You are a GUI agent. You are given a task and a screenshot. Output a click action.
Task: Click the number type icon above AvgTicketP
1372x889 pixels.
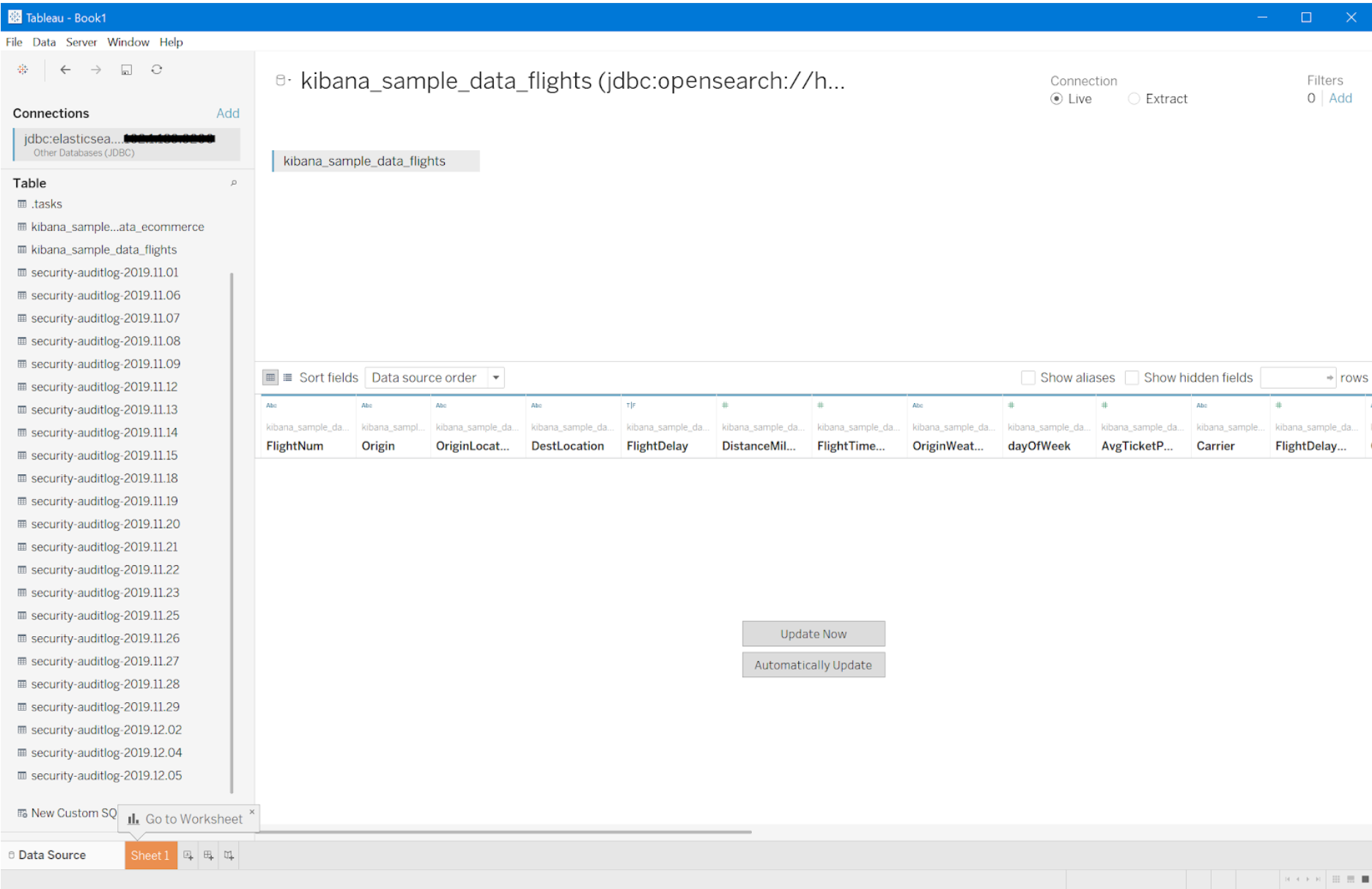(1104, 405)
